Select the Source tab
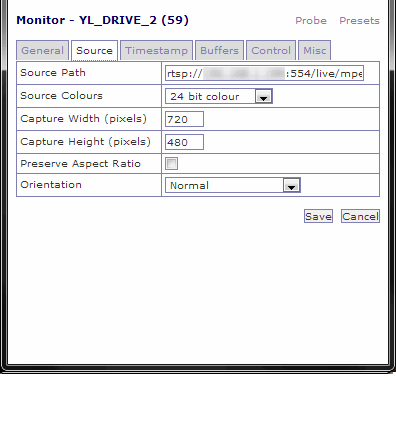The width and height of the screenshot is (396, 428). (x=94, y=50)
